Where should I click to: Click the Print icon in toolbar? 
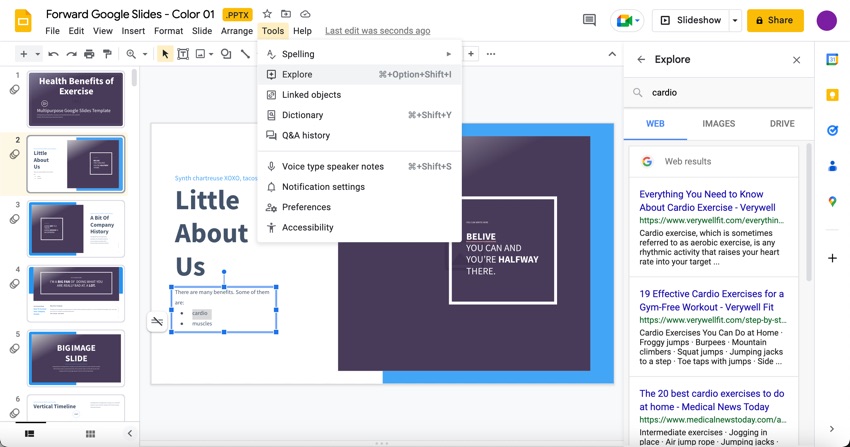89,54
